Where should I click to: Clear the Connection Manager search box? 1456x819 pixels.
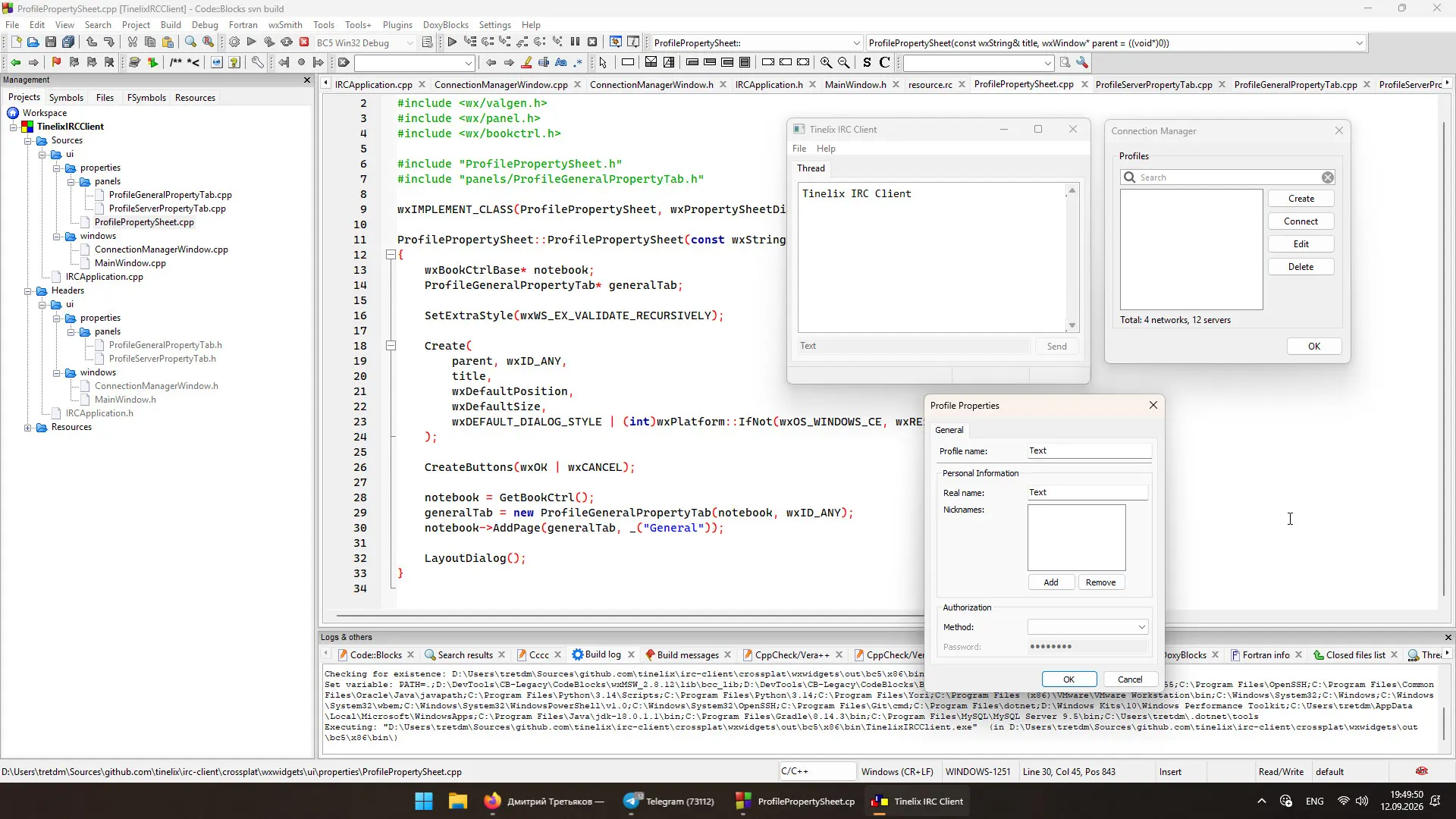tap(1328, 177)
